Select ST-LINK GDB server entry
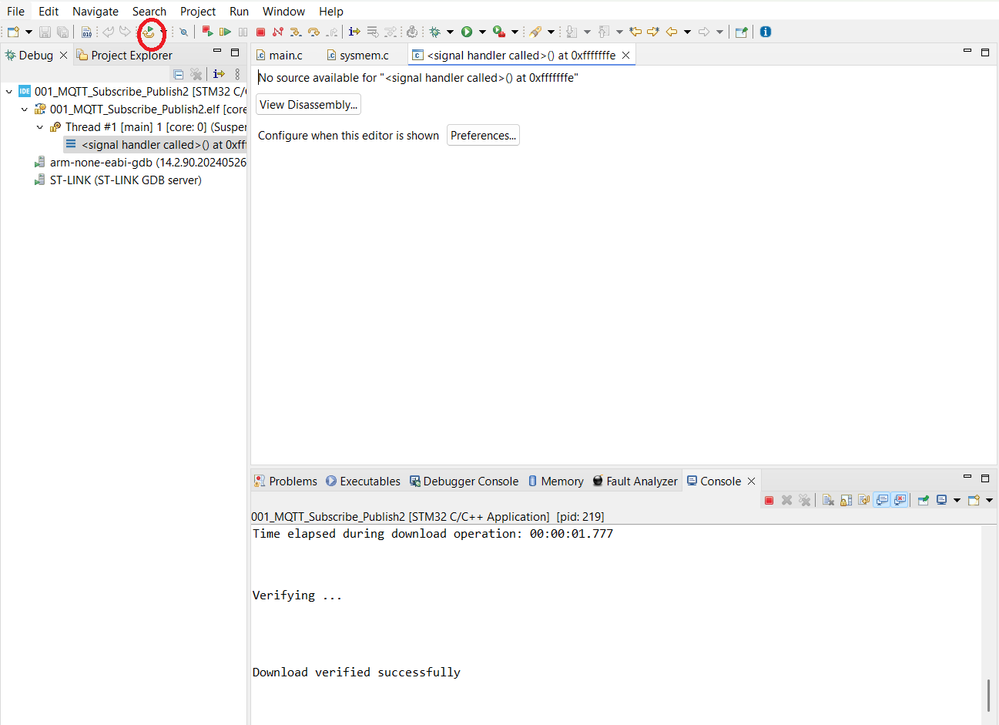999x725 pixels. pyautogui.click(x=118, y=180)
